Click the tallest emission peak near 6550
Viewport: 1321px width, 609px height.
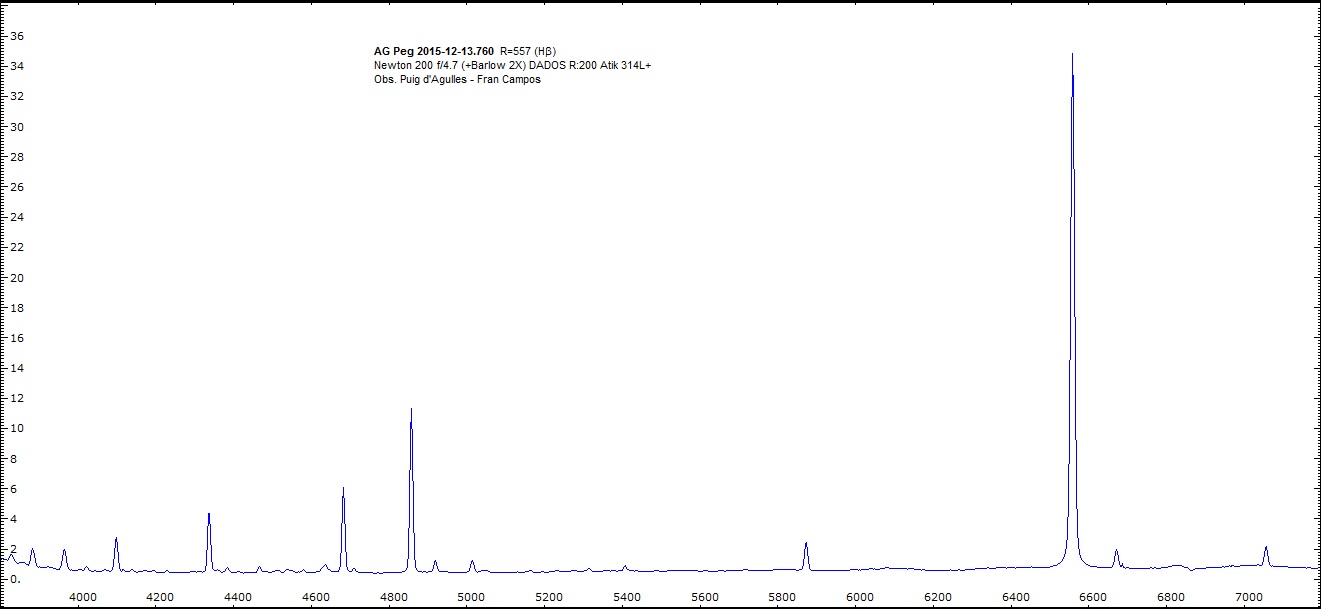(x=1072, y=56)
